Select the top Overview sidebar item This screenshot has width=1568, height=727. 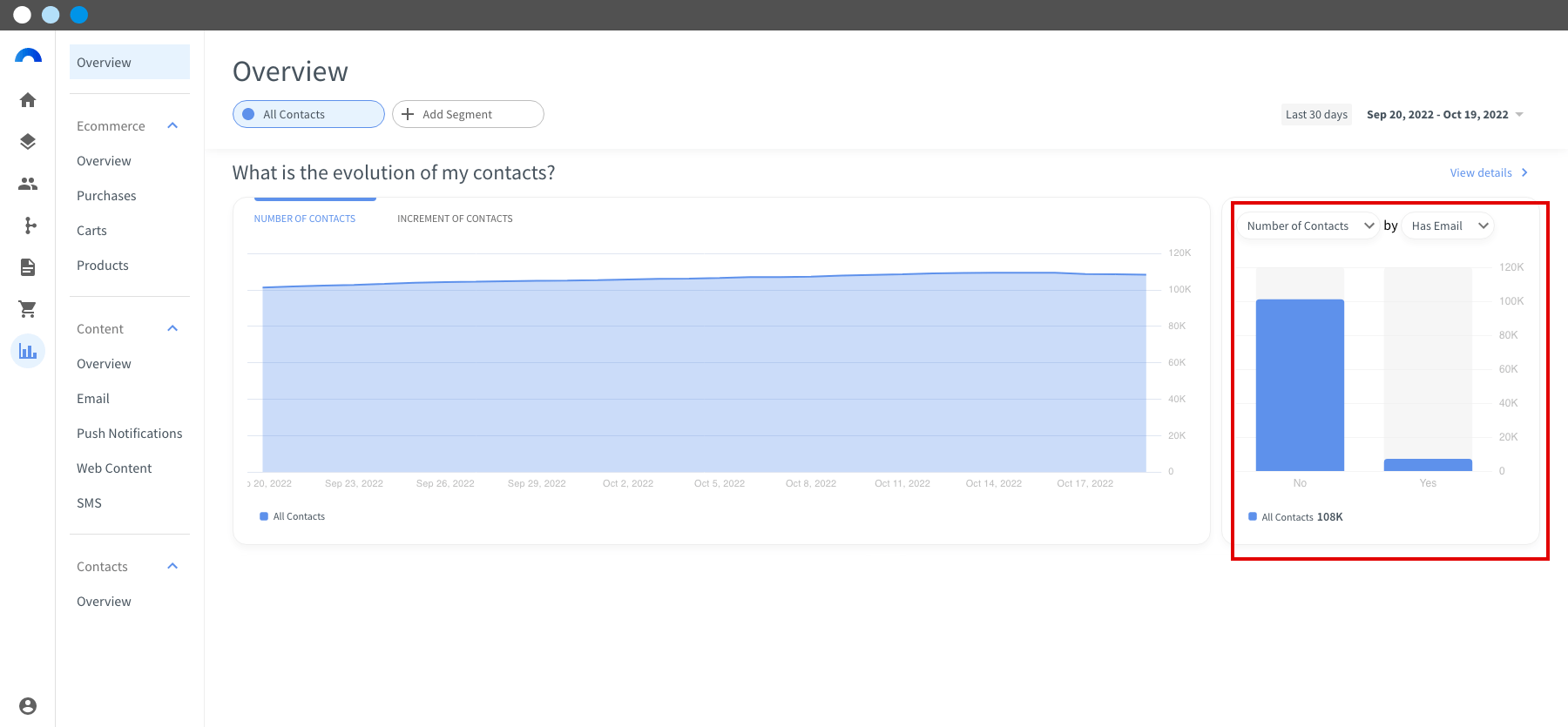[x=130, y=62]
